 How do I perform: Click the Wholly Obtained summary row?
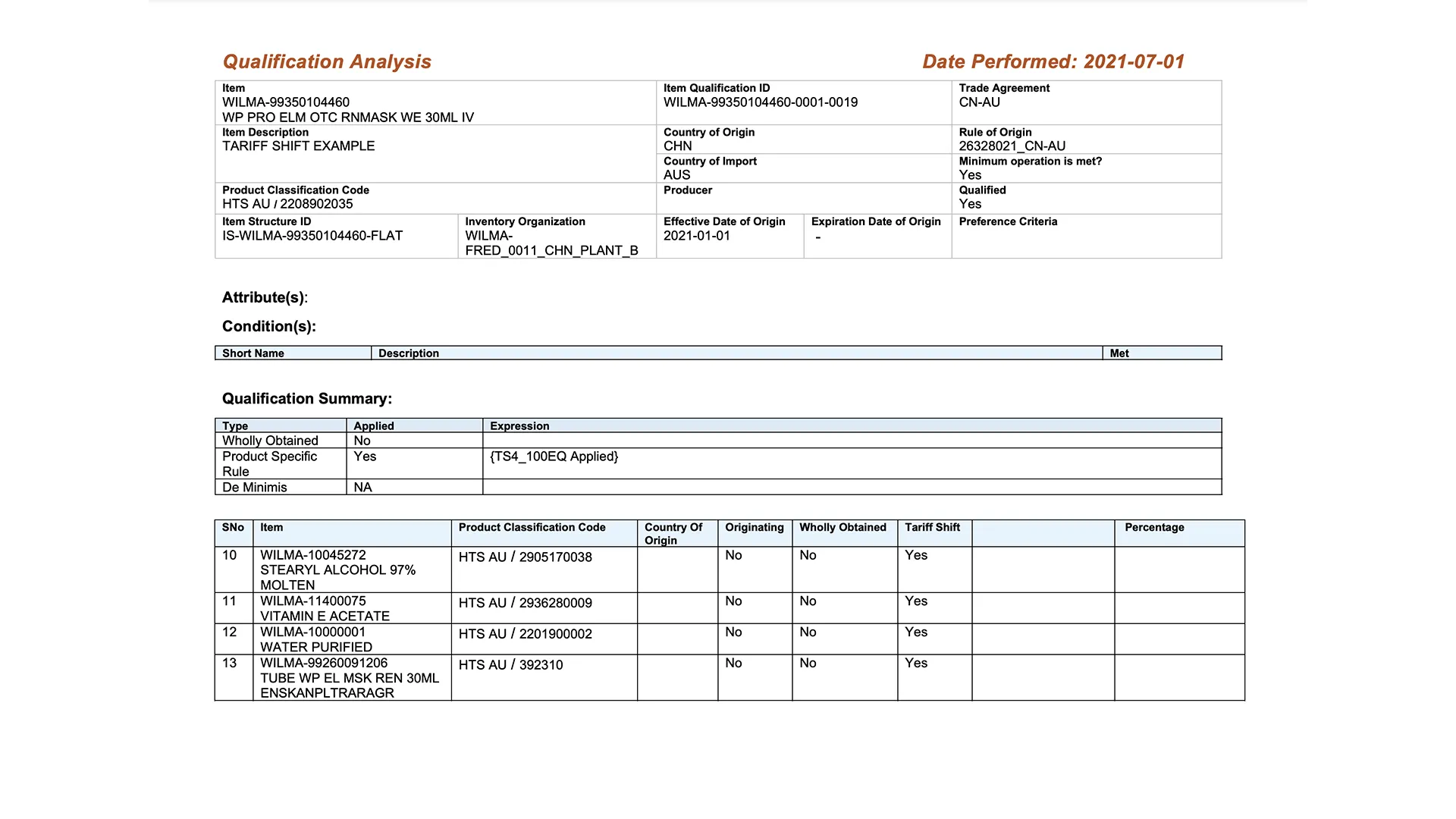(x=270, y=441)
